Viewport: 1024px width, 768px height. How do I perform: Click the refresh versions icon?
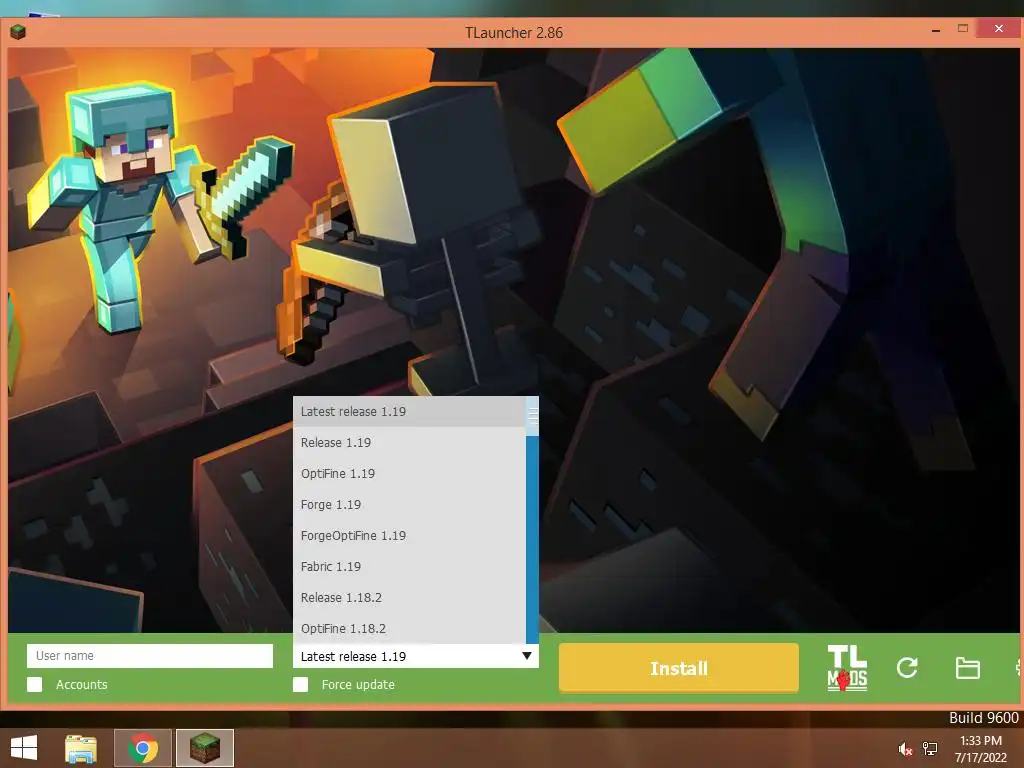tap(907, 667)
